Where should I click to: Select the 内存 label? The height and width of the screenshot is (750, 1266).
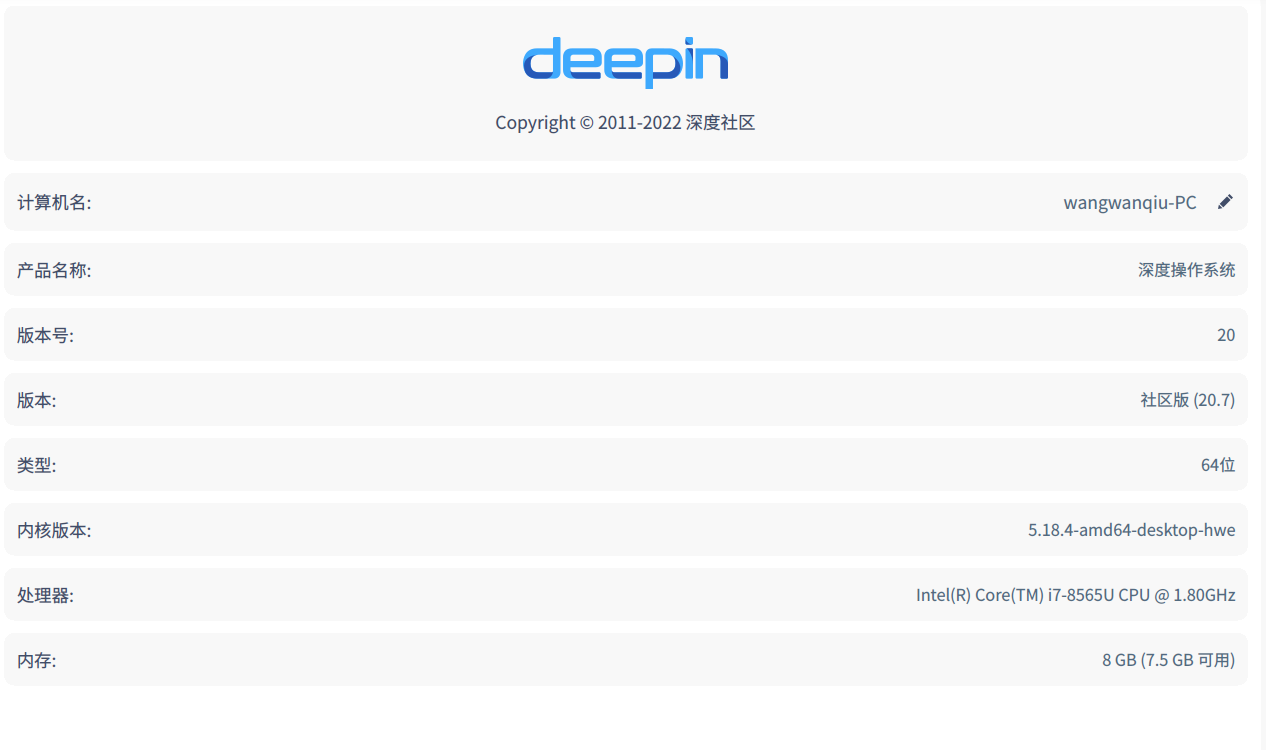click(x=37, y=660)
